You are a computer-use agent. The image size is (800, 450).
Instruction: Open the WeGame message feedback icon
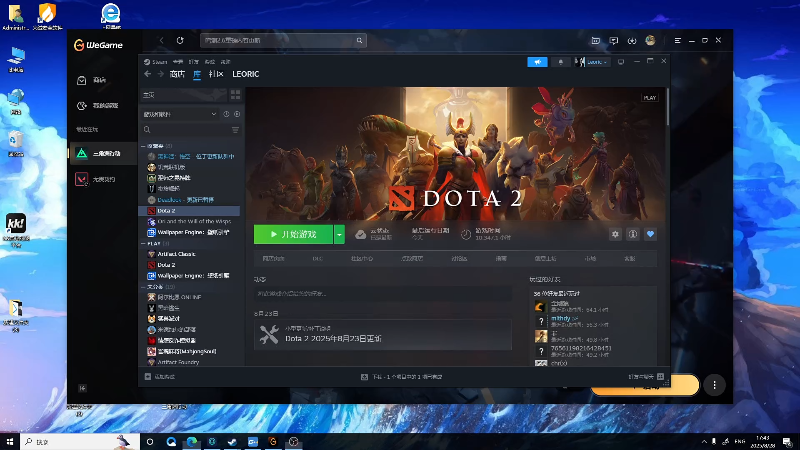point(614,40)
